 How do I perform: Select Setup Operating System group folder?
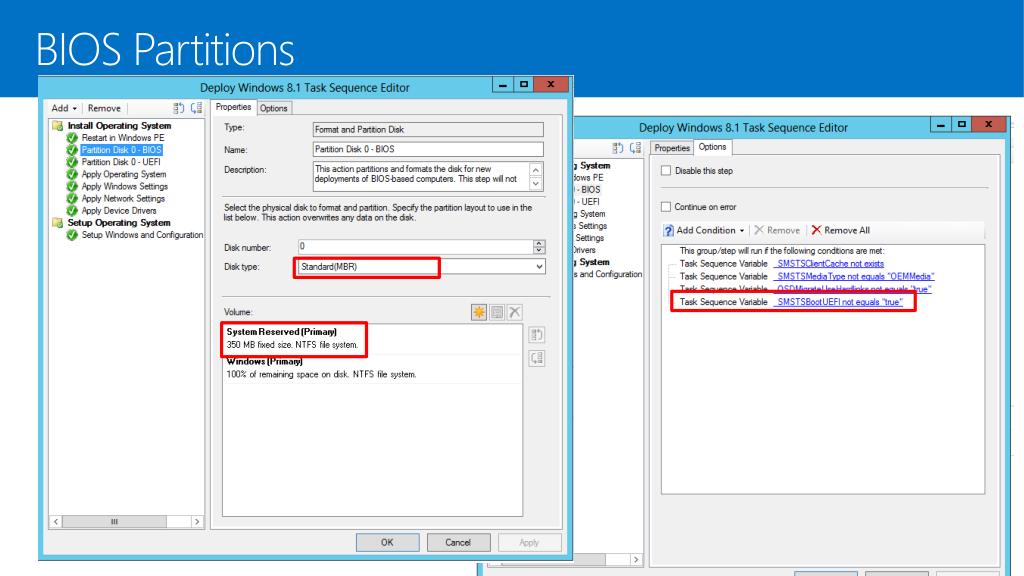click(x=119, y=223)
